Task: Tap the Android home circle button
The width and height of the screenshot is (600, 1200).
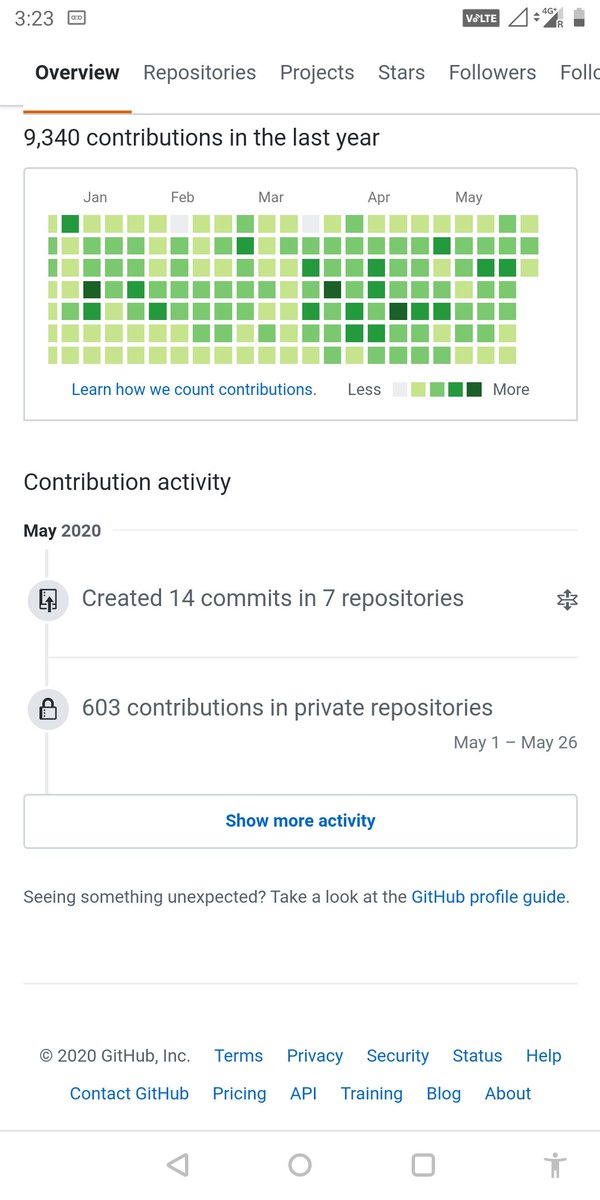Action: [x=300, y=1164]
